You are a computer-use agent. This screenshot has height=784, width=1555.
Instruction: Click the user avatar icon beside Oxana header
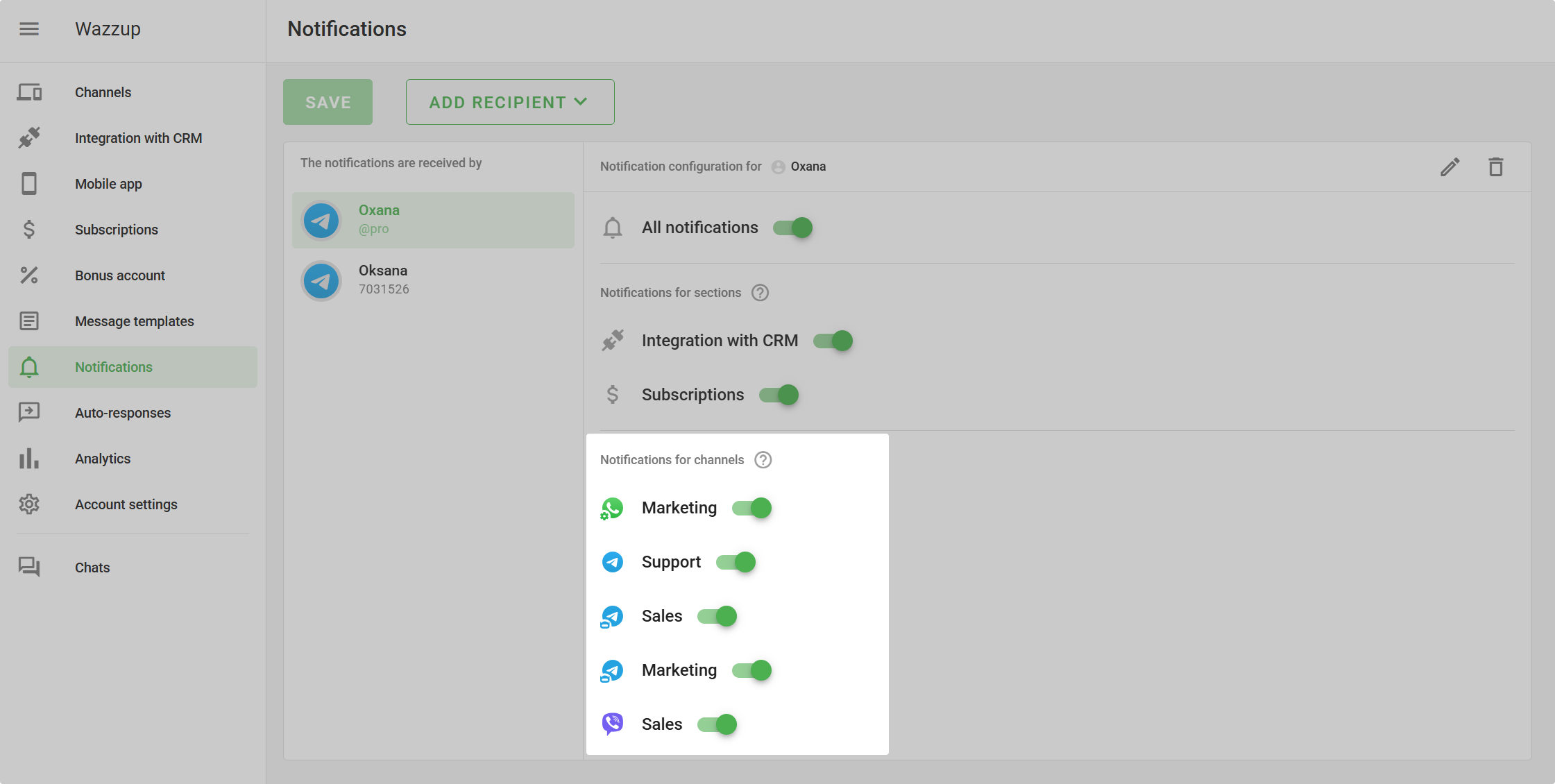[779, 167]
